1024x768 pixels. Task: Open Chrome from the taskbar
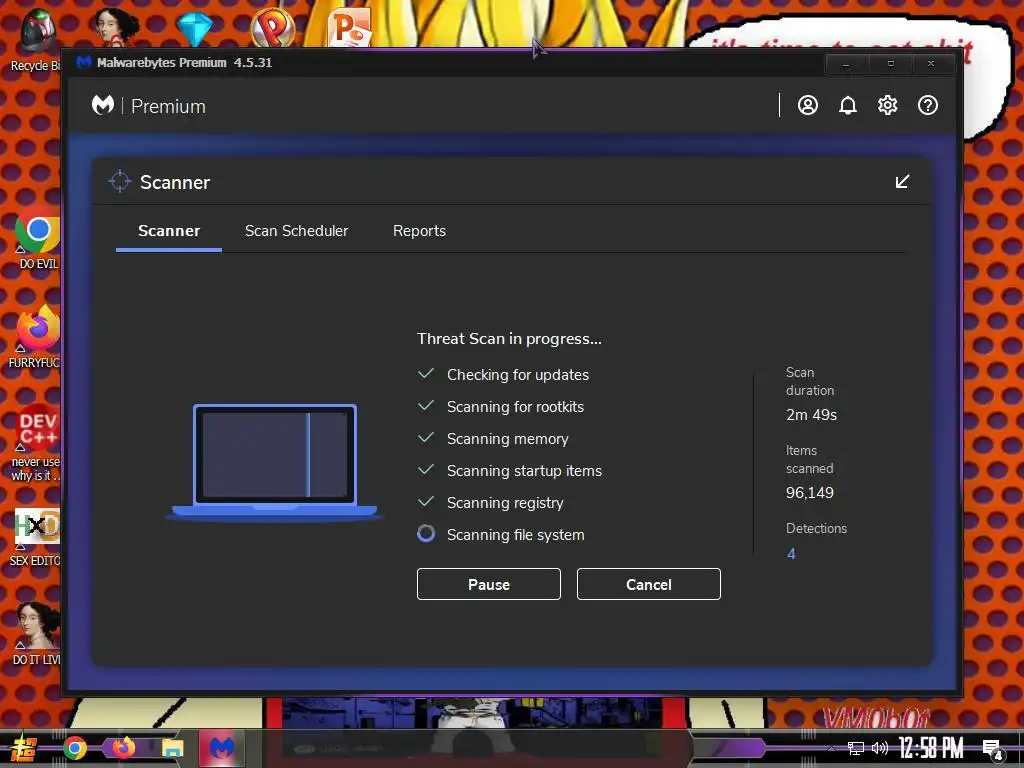click(x=74, y=748)
